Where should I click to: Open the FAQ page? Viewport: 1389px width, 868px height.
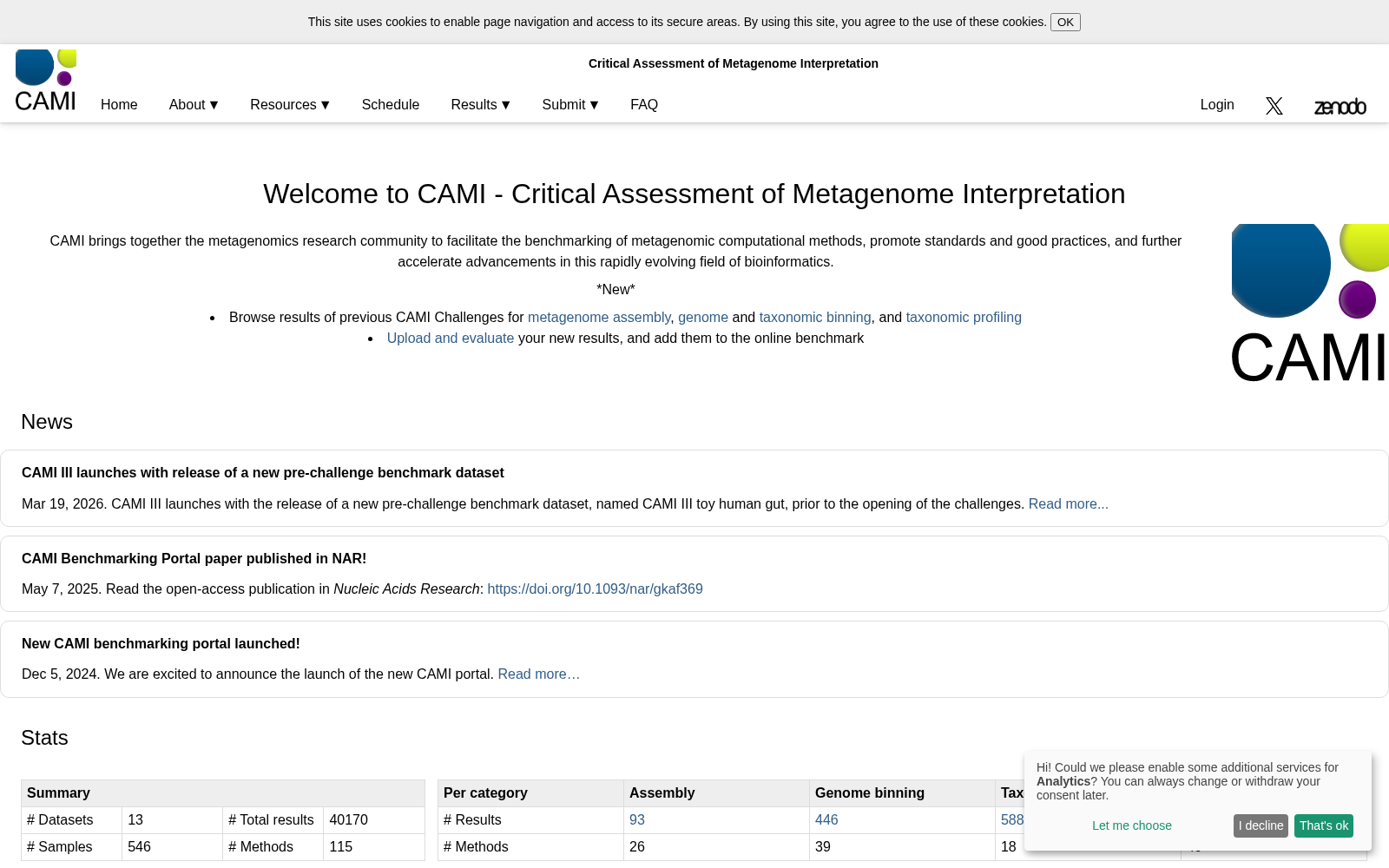coord(644,105)
